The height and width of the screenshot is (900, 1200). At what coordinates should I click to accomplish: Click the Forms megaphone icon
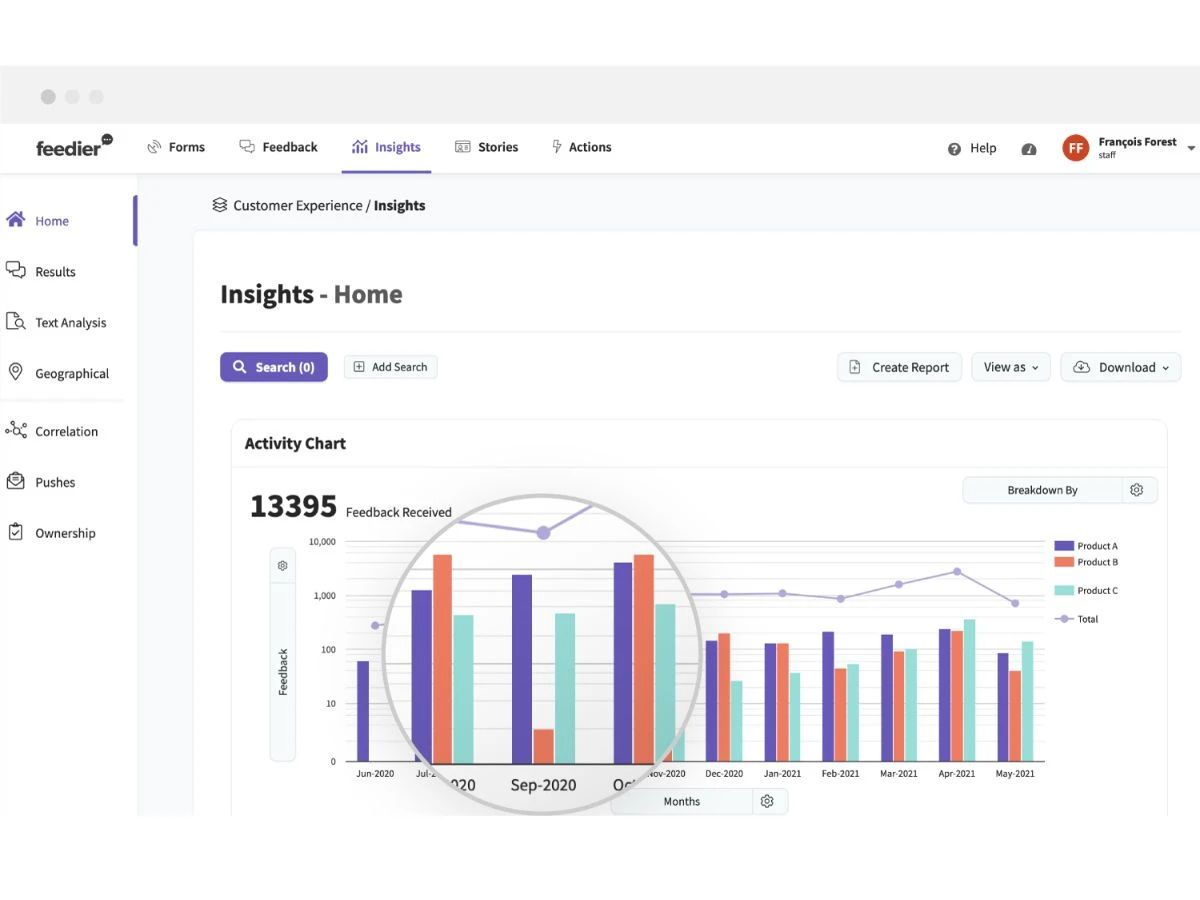point(154,147)
